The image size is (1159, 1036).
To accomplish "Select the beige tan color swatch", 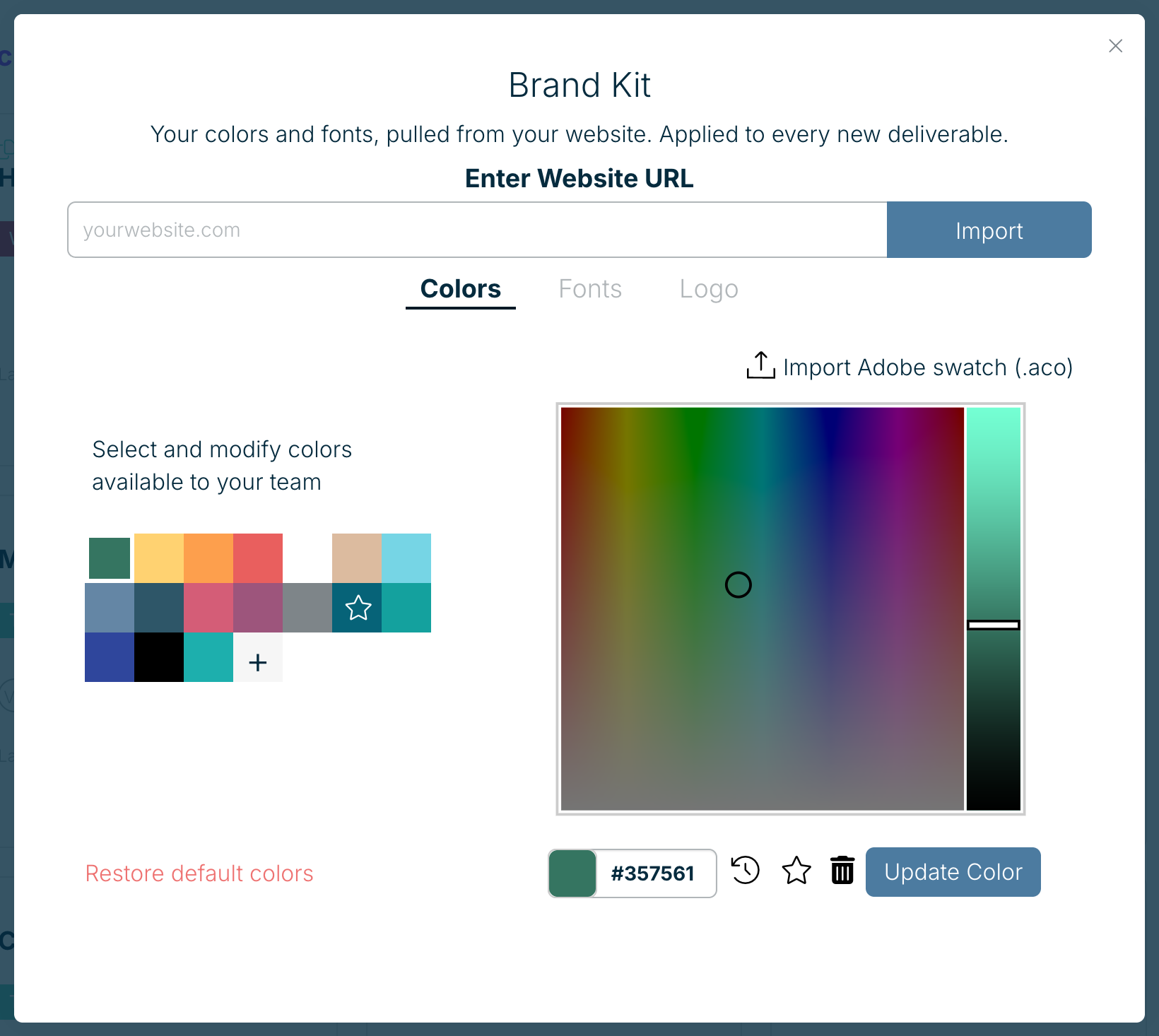I will (x=357, y=558).
